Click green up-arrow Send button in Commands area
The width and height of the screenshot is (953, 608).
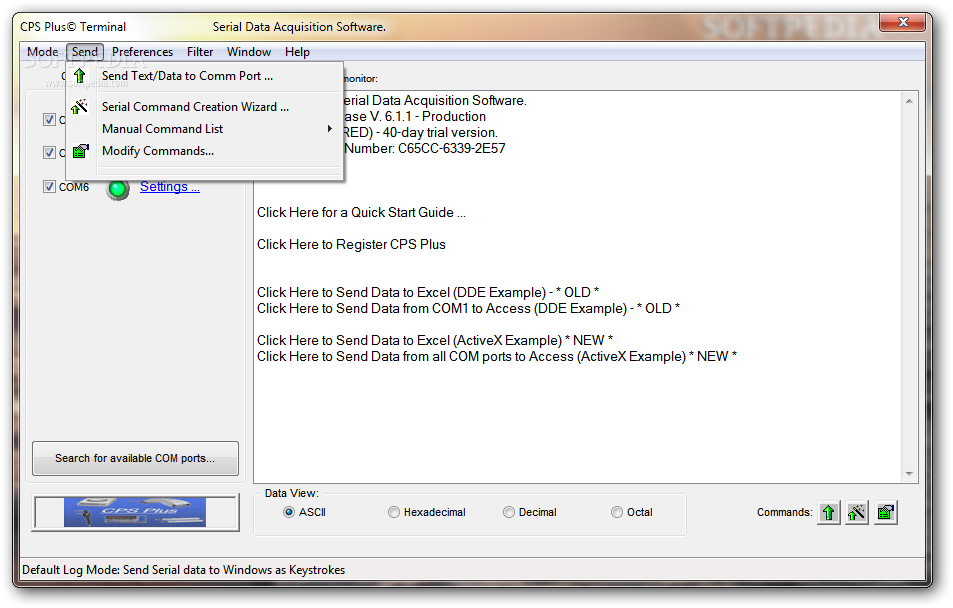829,513
